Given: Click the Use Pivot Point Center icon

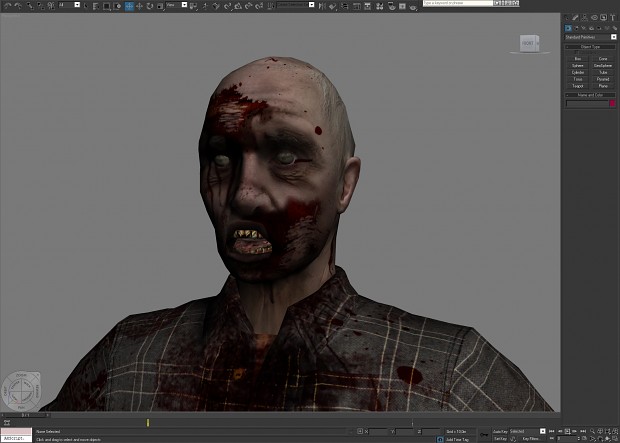Looking at the screenshot, I should (193, 6).
